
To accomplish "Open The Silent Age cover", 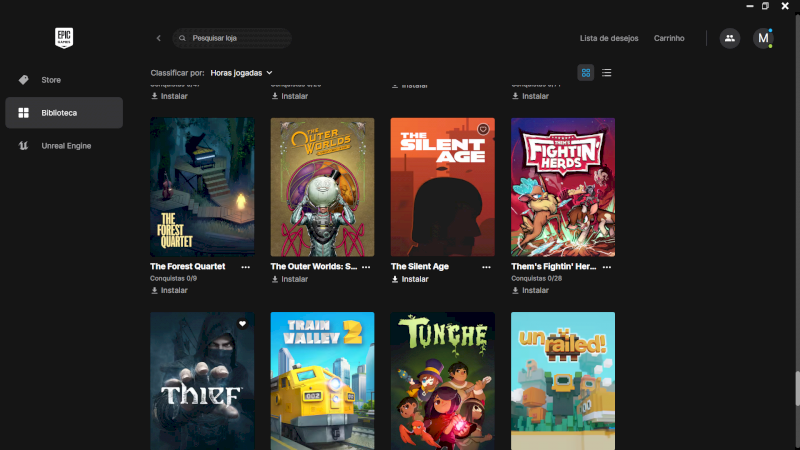I will click(x=442, y=187).
